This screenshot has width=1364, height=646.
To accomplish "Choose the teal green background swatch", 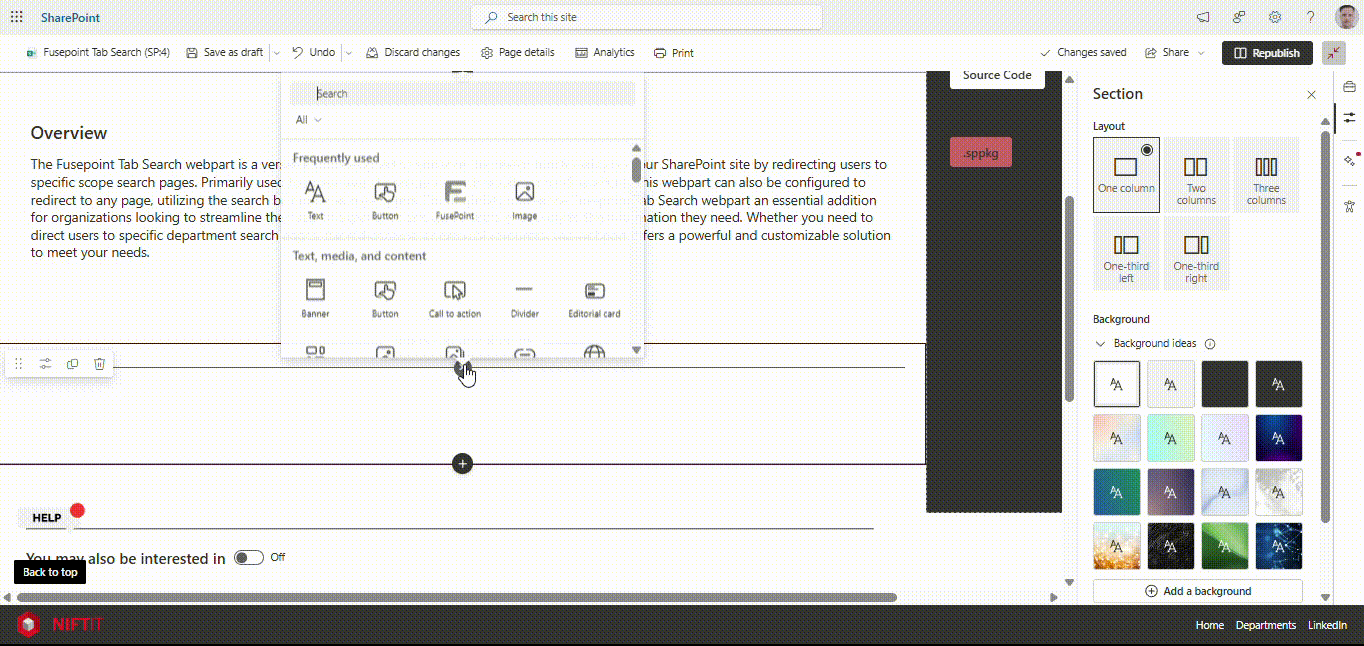I will click(x=1117, y=492).
